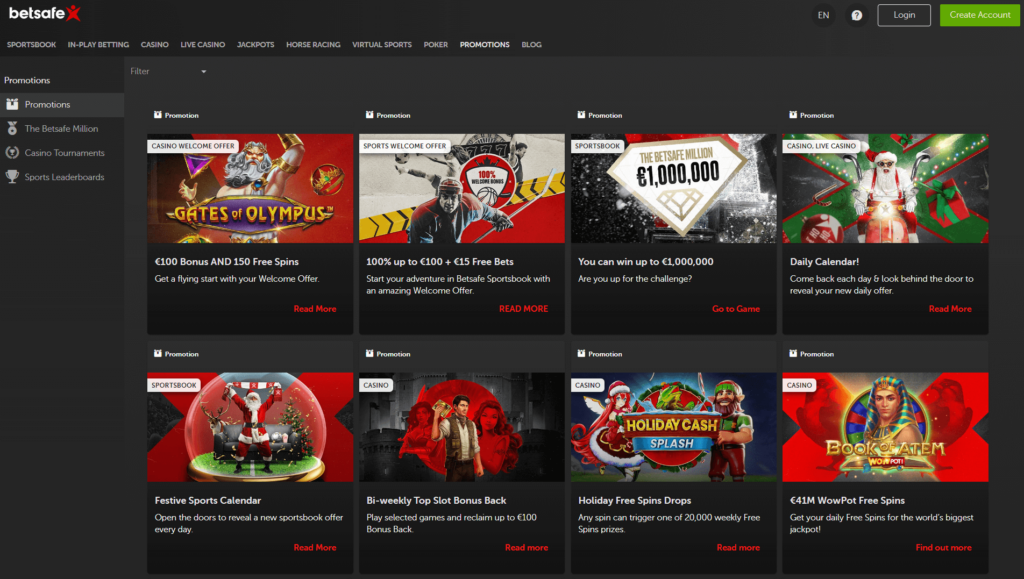Open the Holiday Cash Splash banner image
Image resolution: width=1024 pixels, height=579 pixels.
click(673, 427)
